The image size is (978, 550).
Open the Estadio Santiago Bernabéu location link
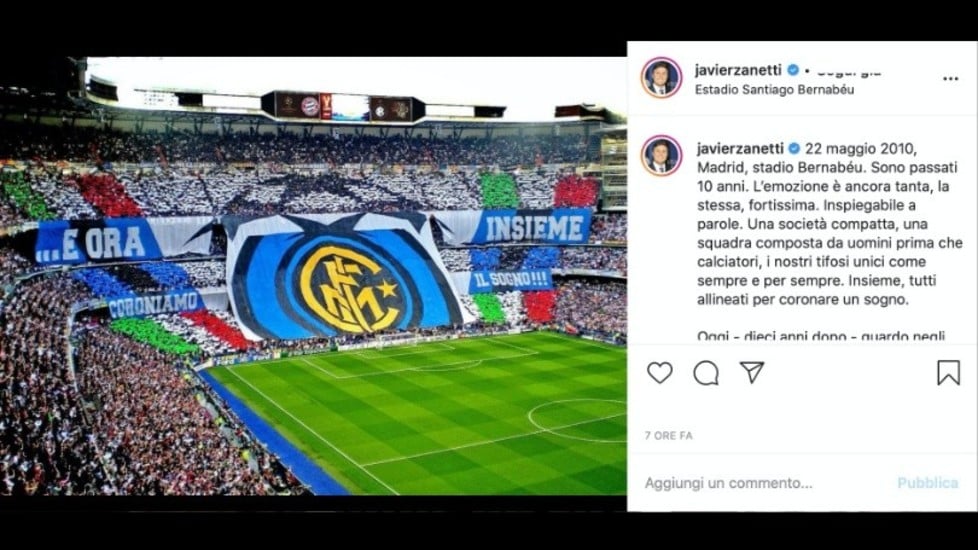(775, 89)
